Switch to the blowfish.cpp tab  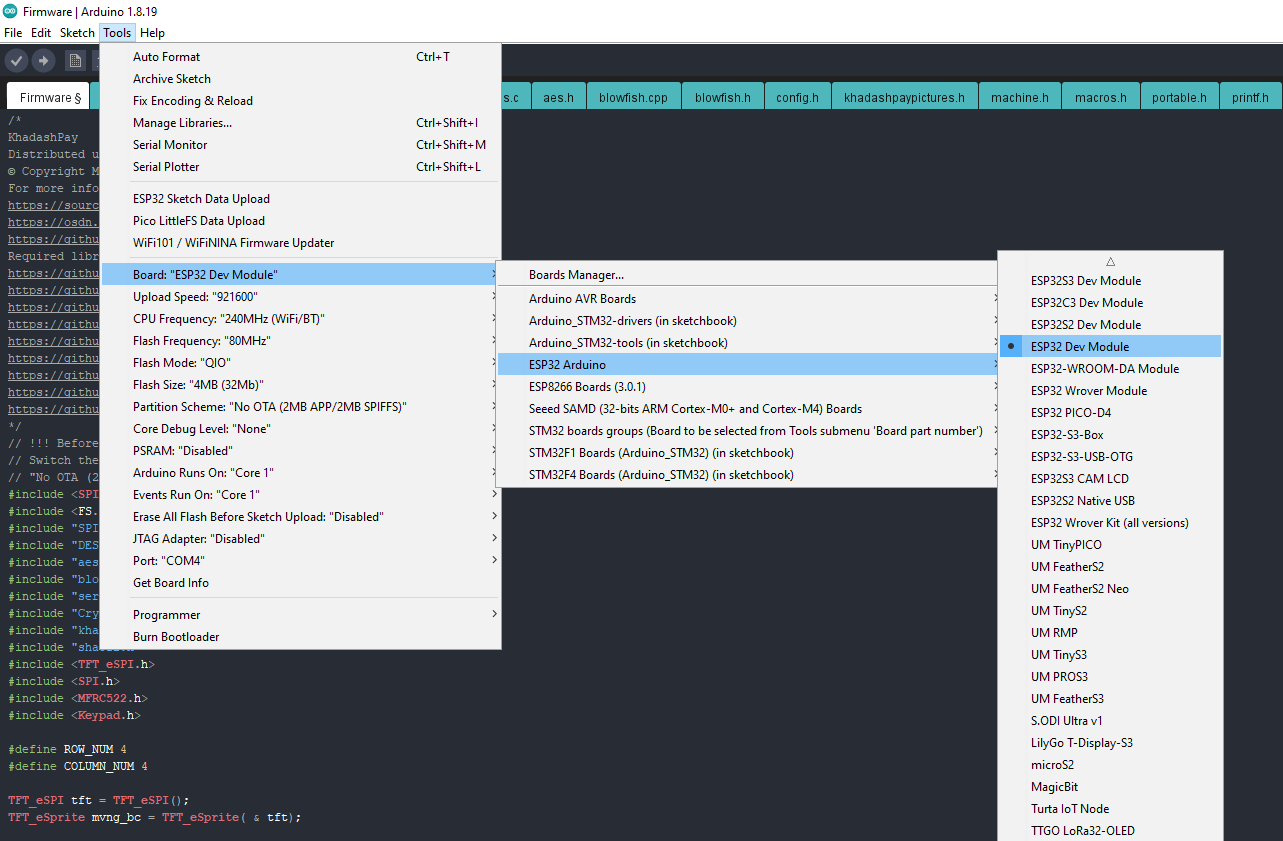(633, 97)
